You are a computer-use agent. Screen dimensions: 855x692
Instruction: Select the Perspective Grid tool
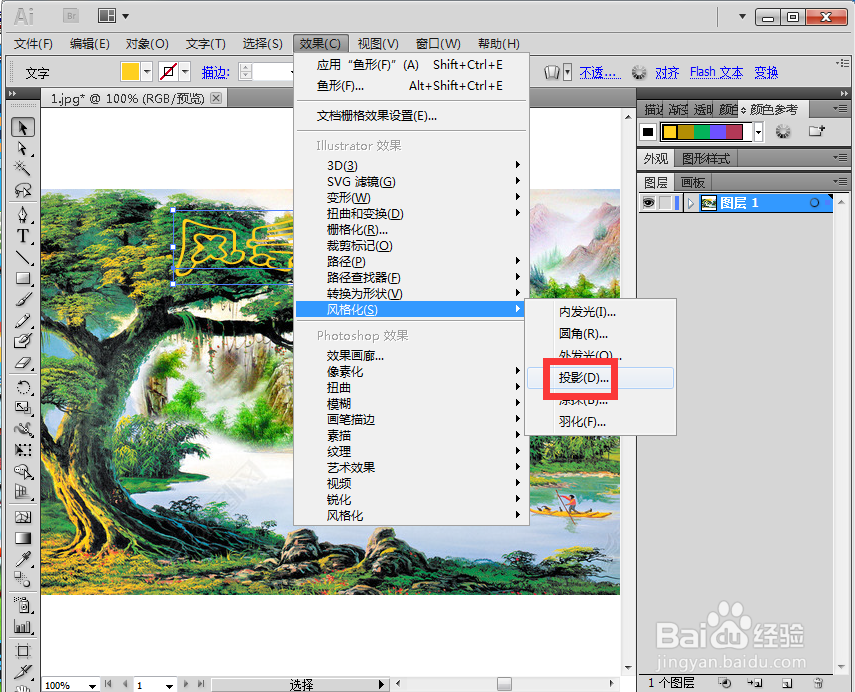coord(22,492)
